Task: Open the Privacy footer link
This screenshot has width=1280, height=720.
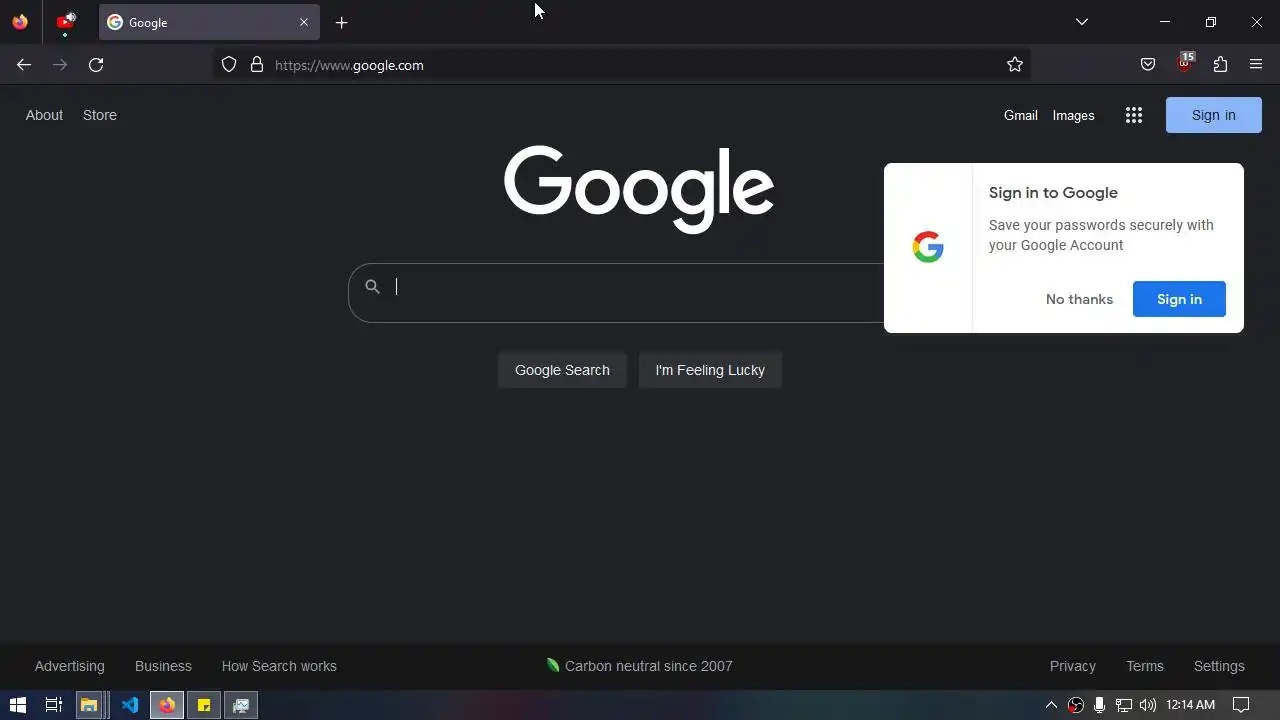Action: click(x=1073, y=666)
